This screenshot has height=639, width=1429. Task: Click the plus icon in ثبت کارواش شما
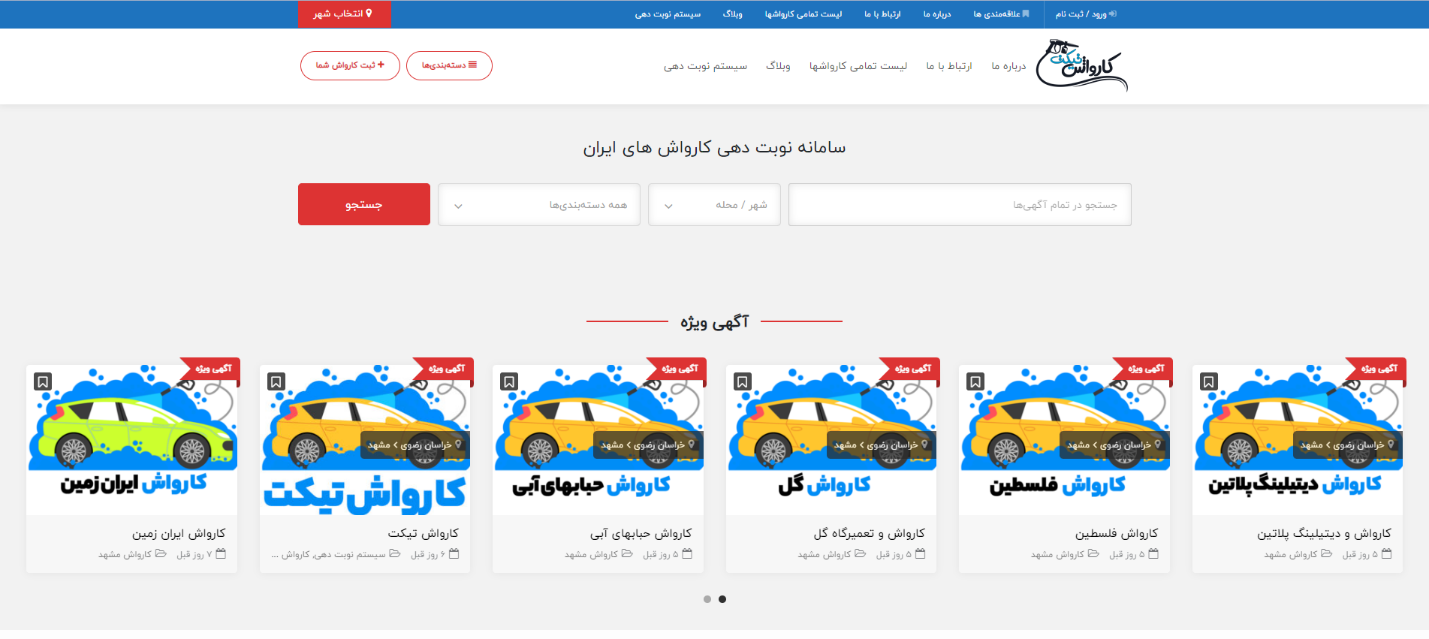point(381,65)
